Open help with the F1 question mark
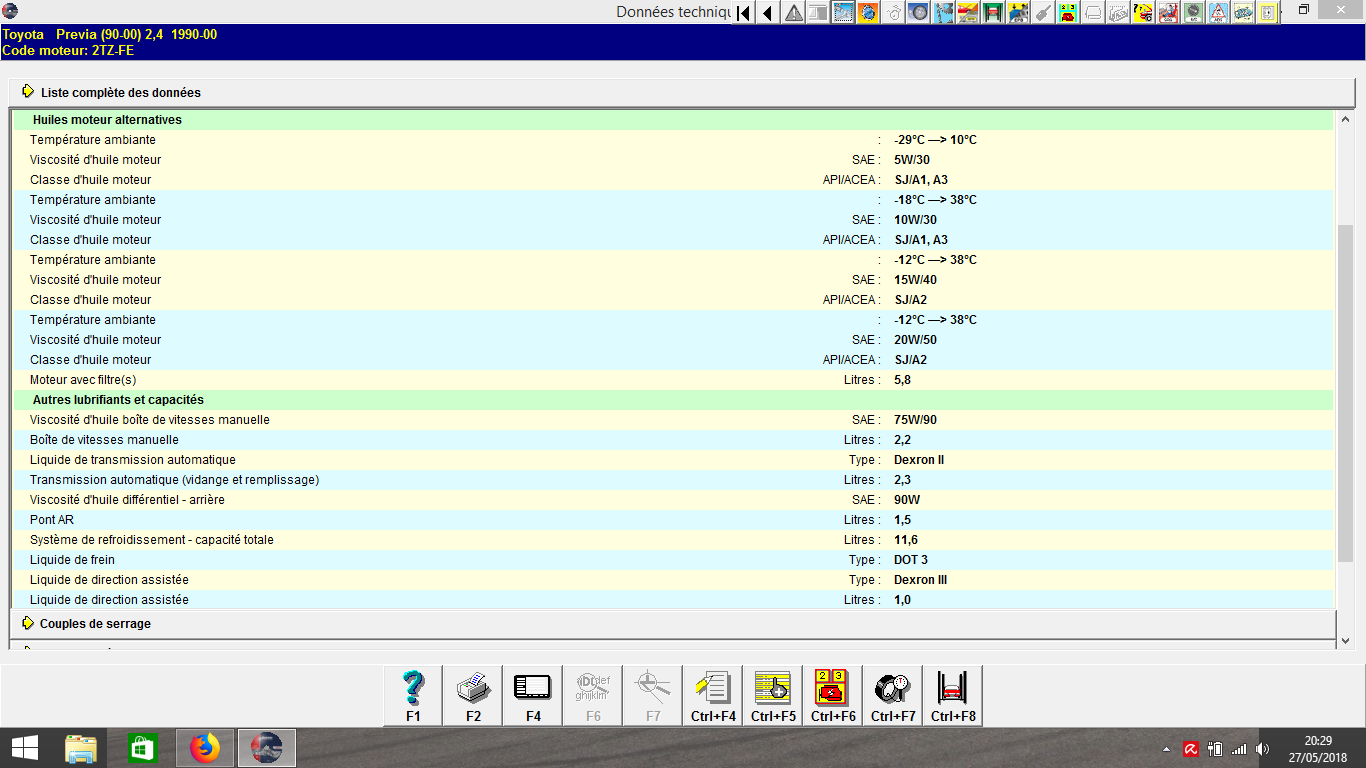This screenshot has width=1366, height=768. pos(413,695)
